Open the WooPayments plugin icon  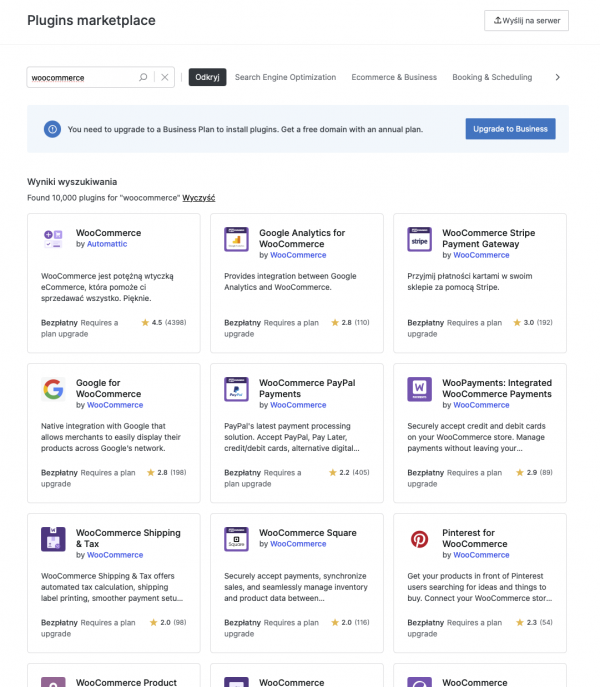pyautogui.click(x=419, y=389)
